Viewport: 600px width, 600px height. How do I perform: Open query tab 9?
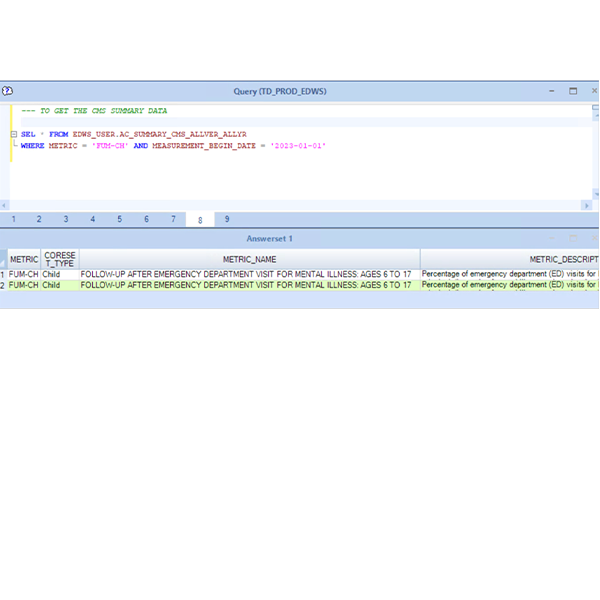(227, 219)
